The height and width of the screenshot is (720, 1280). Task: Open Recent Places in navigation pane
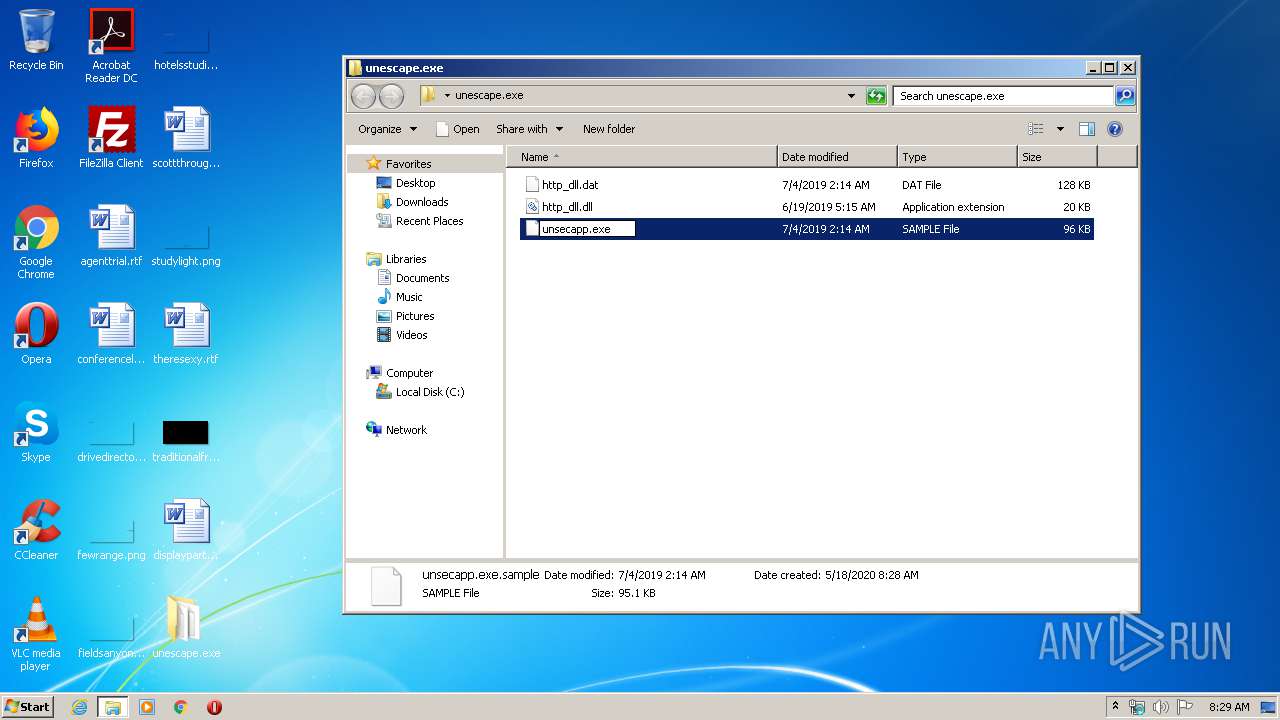[429, 221]
